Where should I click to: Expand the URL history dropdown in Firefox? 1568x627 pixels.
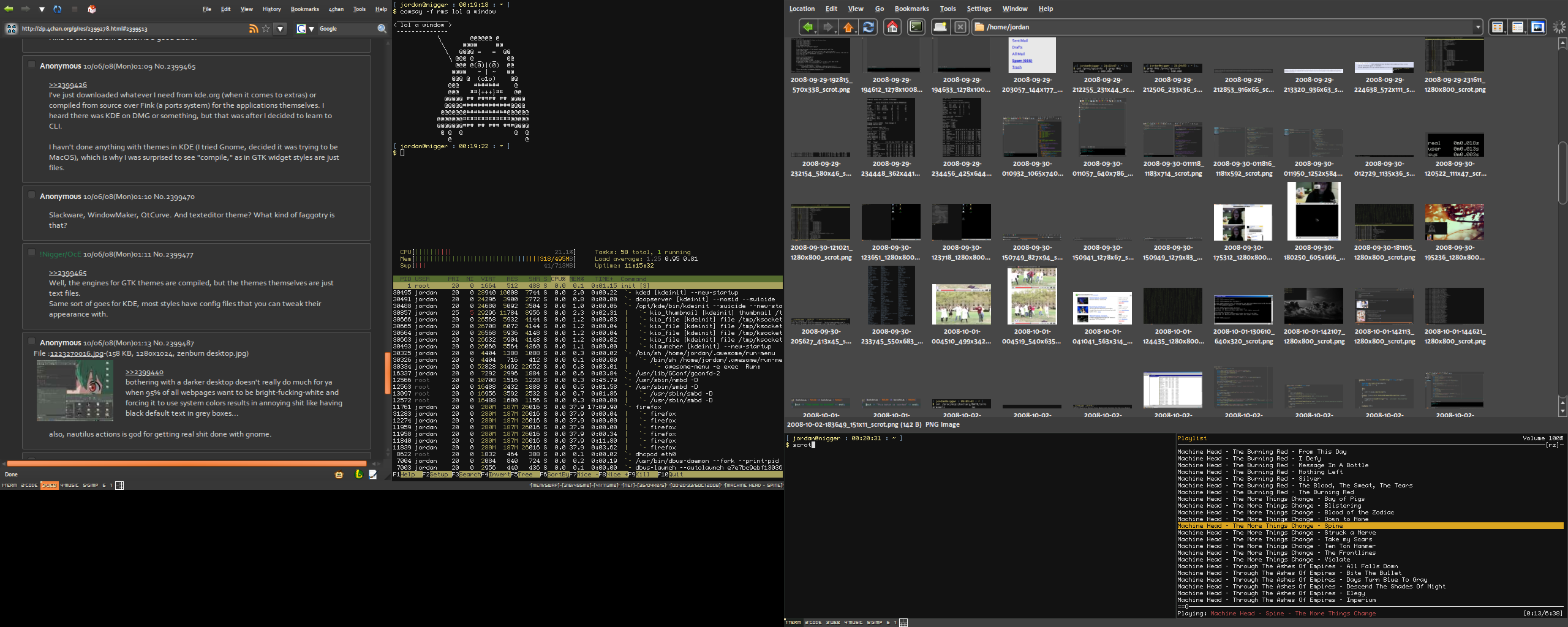pos(280,29)
